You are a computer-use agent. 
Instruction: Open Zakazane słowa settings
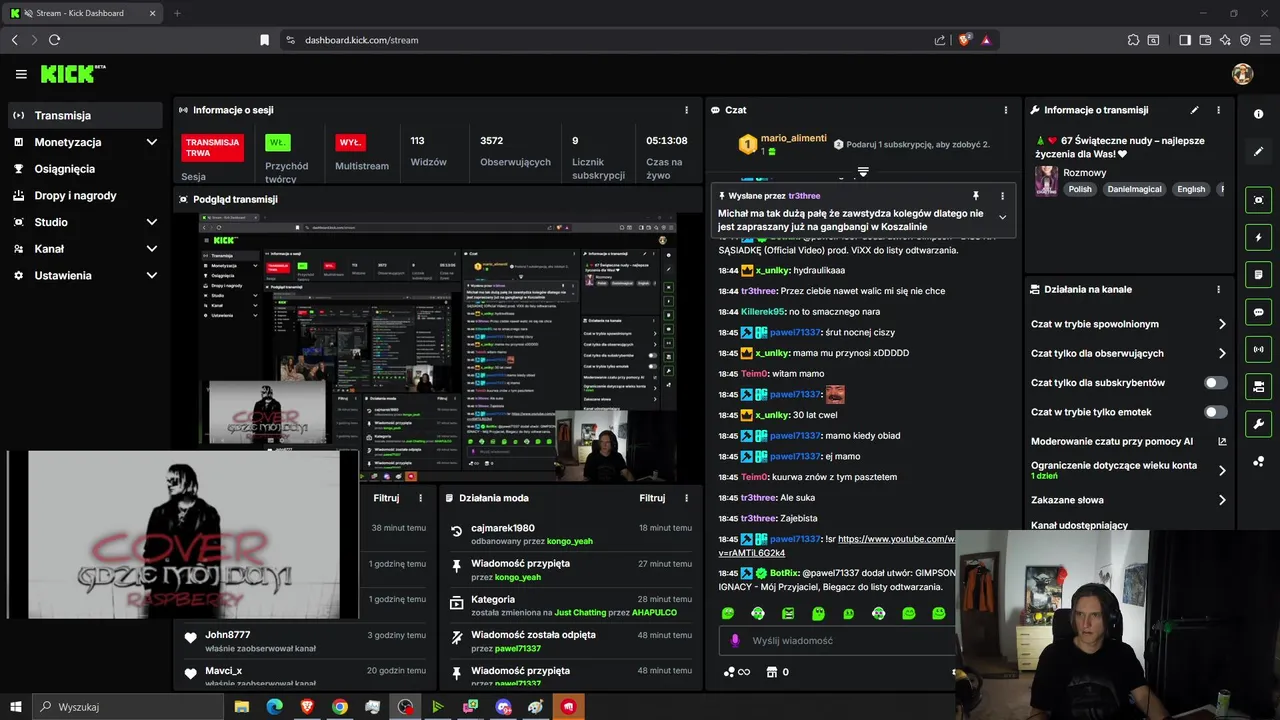coord(1128,500)
